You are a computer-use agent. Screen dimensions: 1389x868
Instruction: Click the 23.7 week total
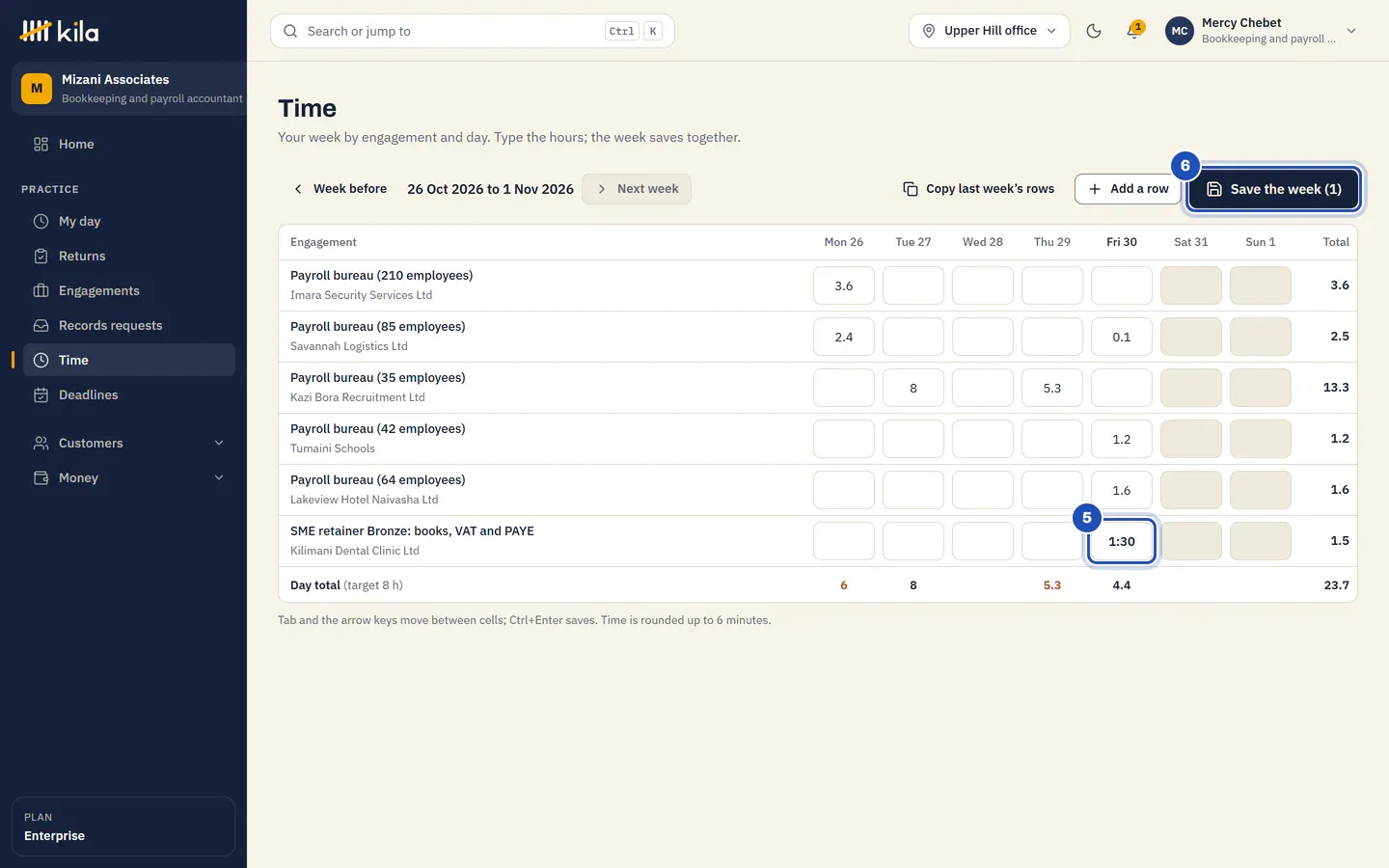[x=1336, y=585]
